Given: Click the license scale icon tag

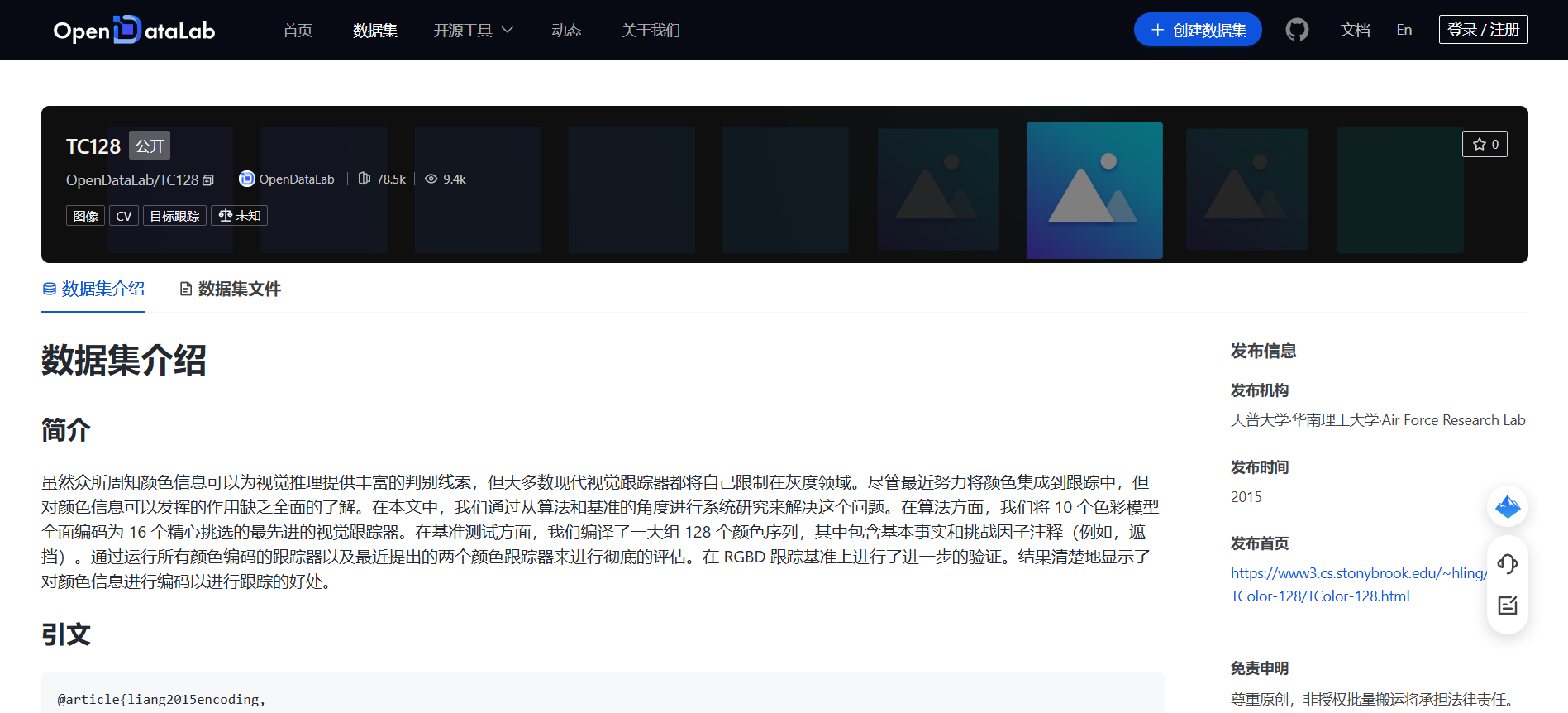Looking at the screenshot, I should 240,216.
